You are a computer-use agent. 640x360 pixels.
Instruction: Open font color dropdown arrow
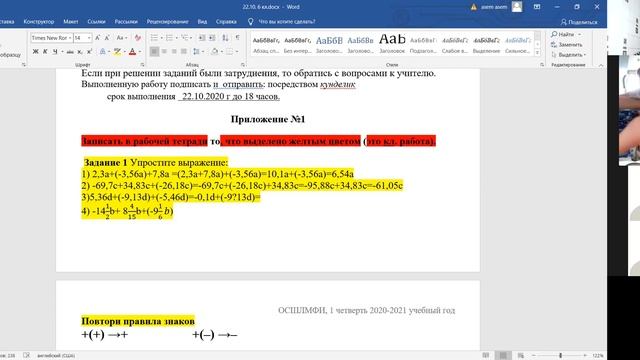coord(140,52)
